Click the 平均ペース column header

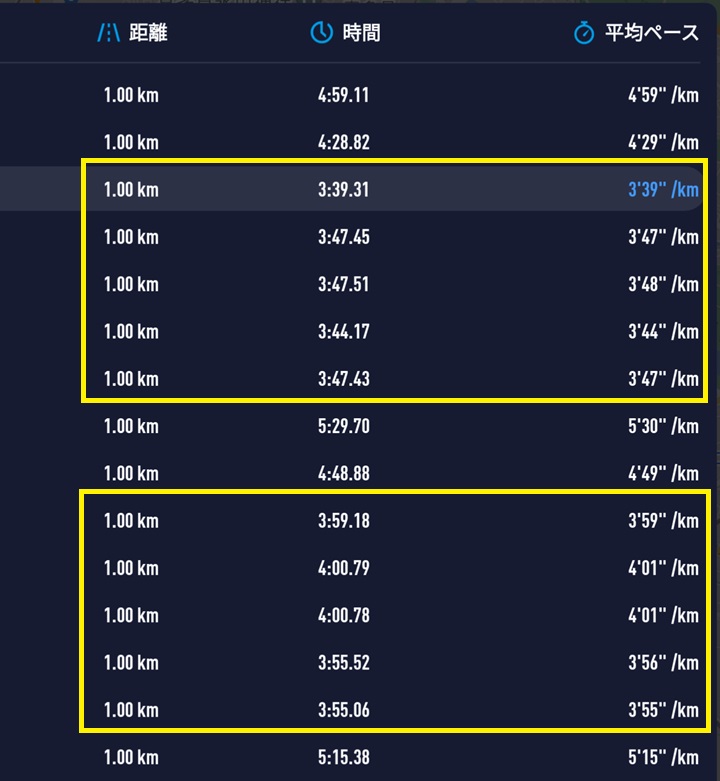[652, 33]
